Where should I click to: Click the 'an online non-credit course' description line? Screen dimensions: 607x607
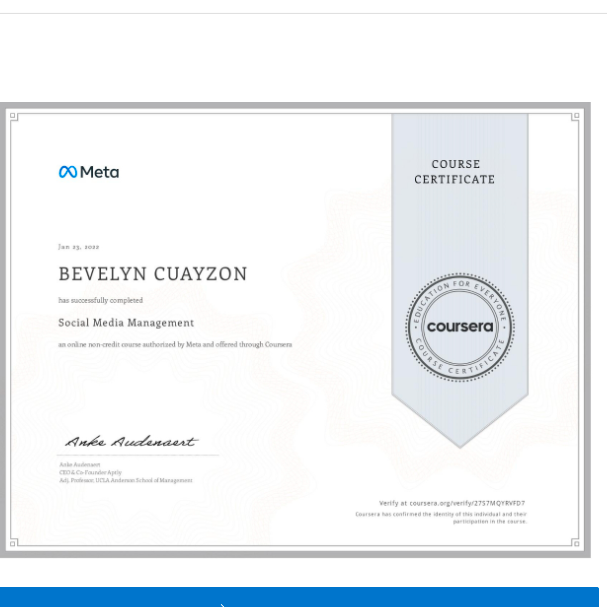pyautogui.click(x=175, y=345)
